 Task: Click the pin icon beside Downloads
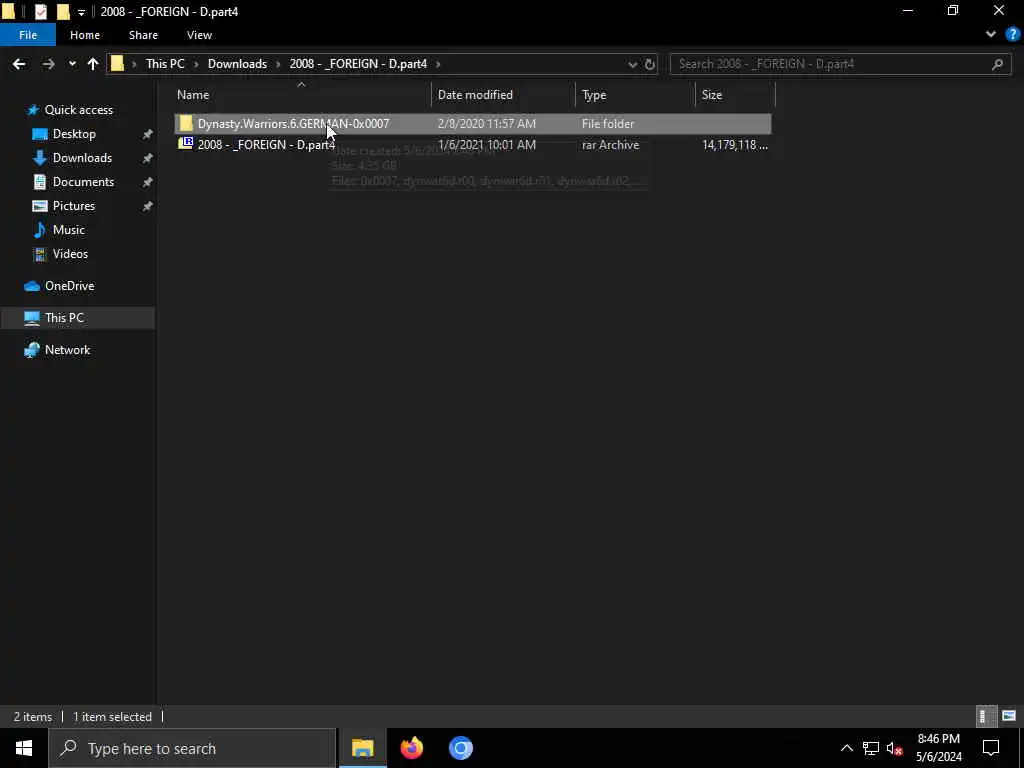(148, 158)
